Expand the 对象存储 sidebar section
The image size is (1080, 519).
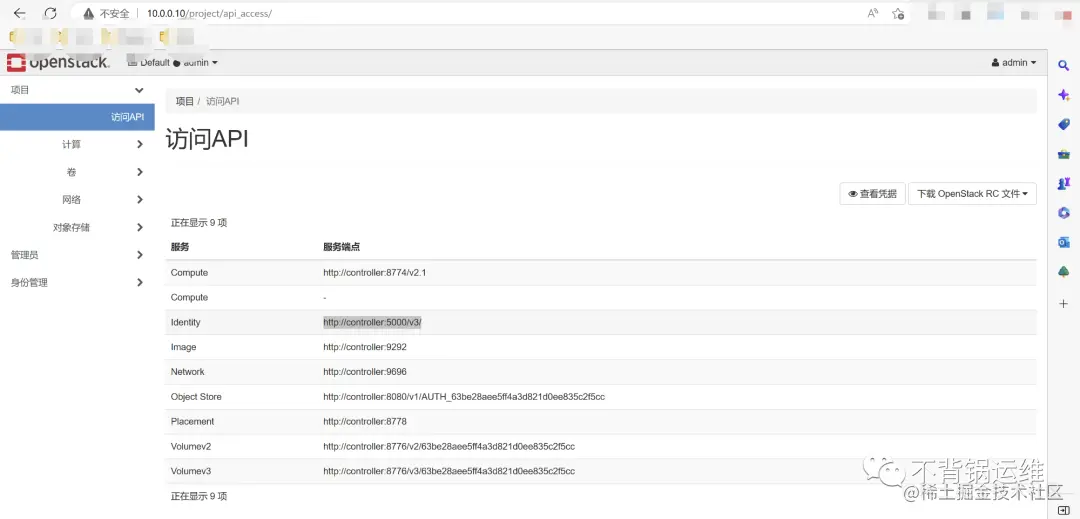tap(77, 227)
